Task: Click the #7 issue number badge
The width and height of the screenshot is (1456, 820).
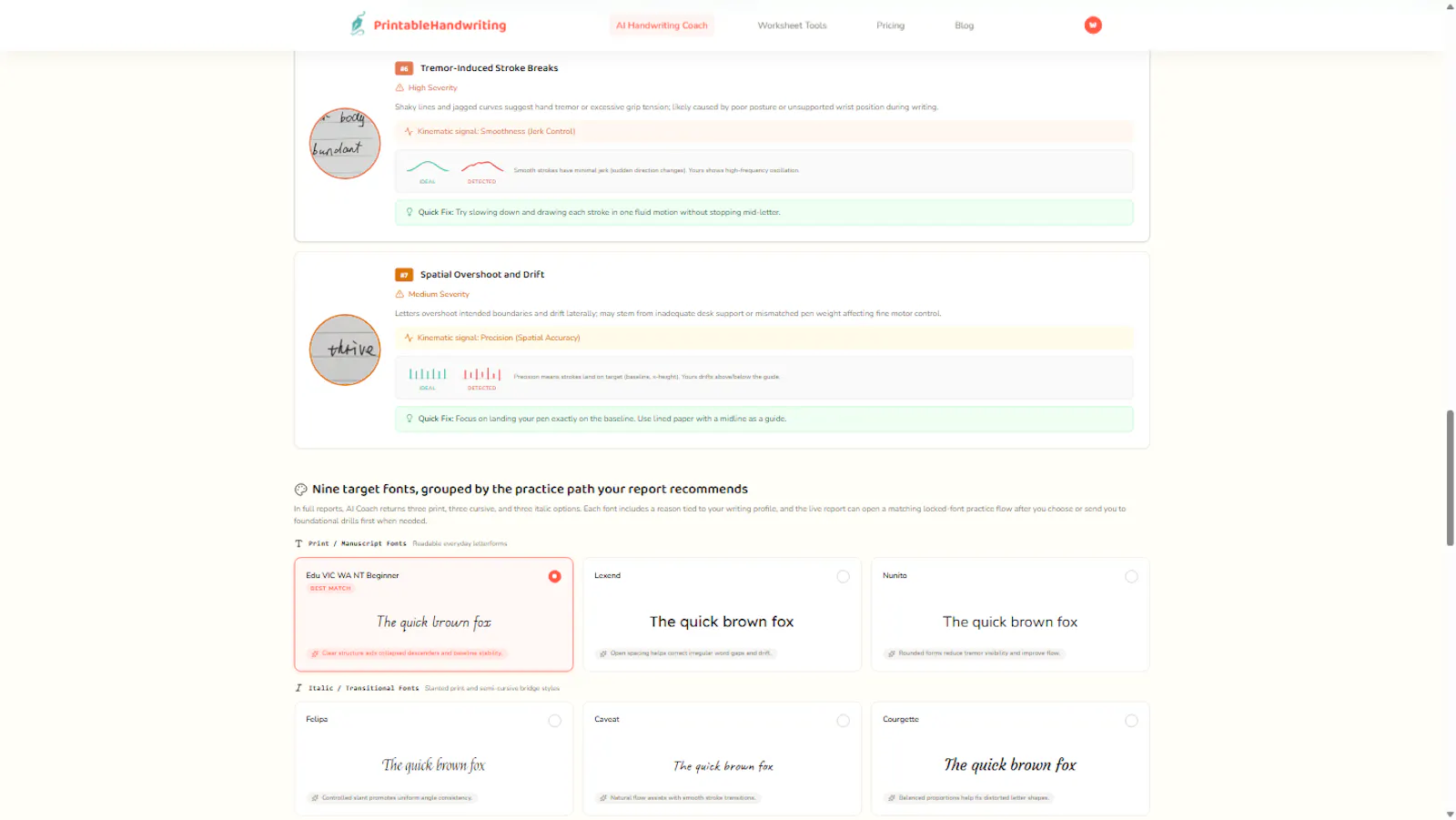Action: point(404,275)
